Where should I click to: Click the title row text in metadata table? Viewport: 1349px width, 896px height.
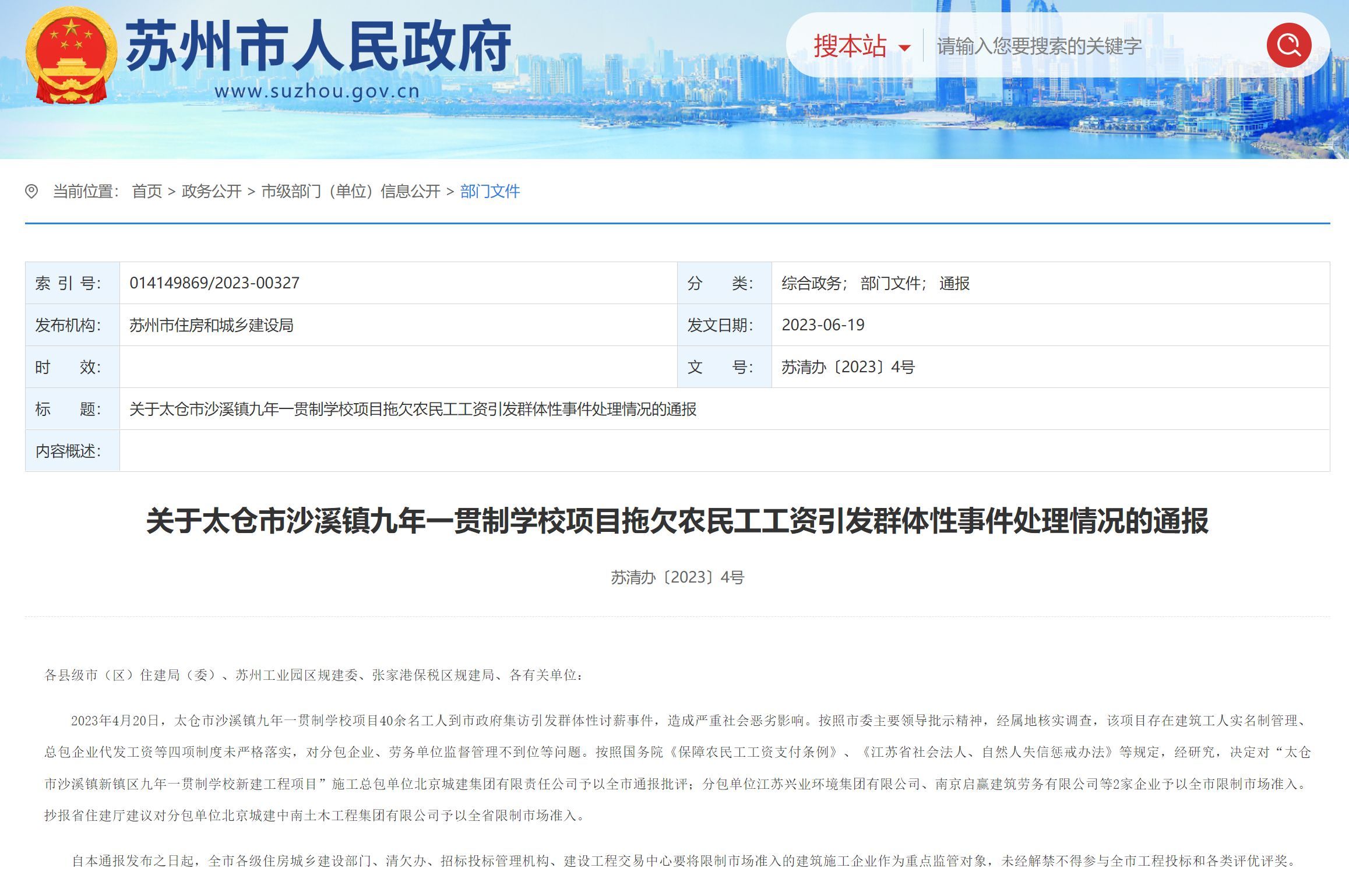(x=413, y=409)
